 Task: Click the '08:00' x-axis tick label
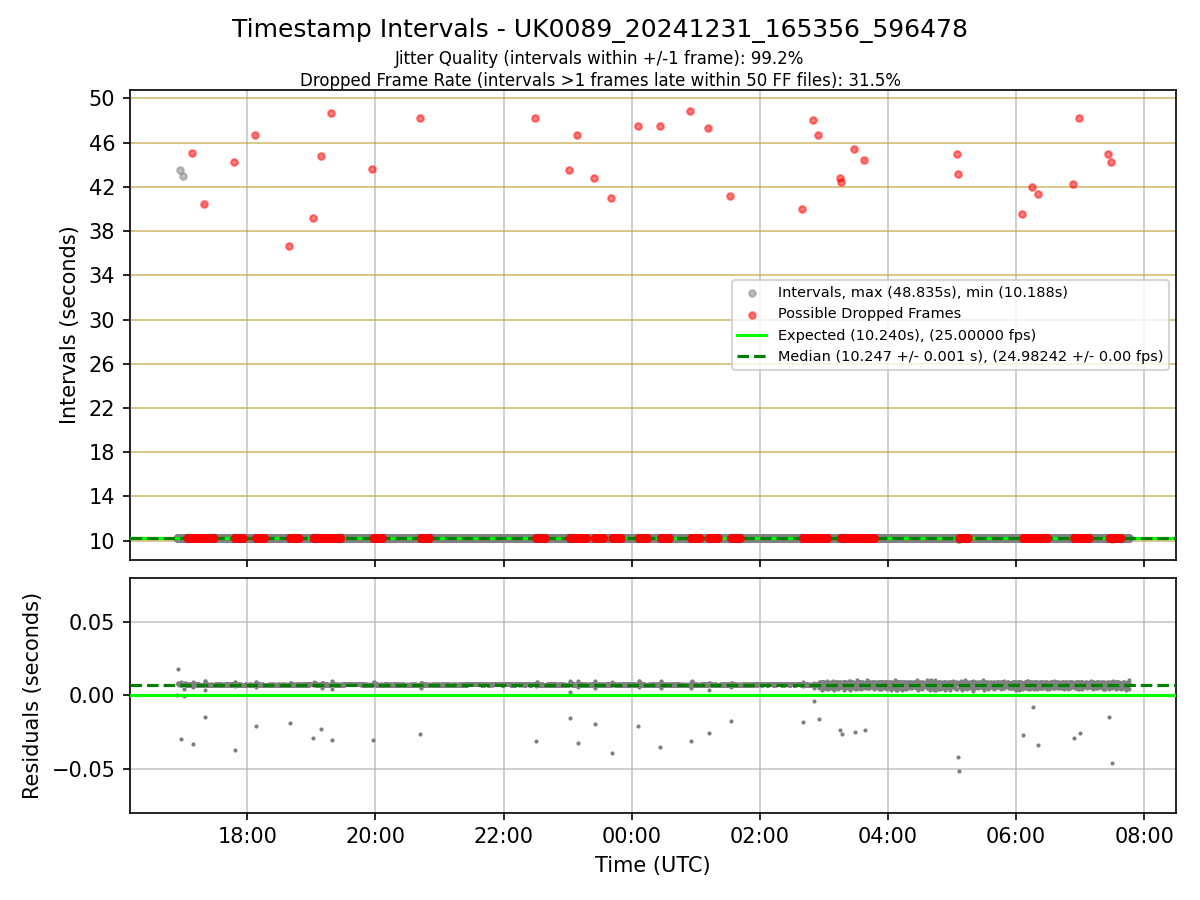[1144, 835]
